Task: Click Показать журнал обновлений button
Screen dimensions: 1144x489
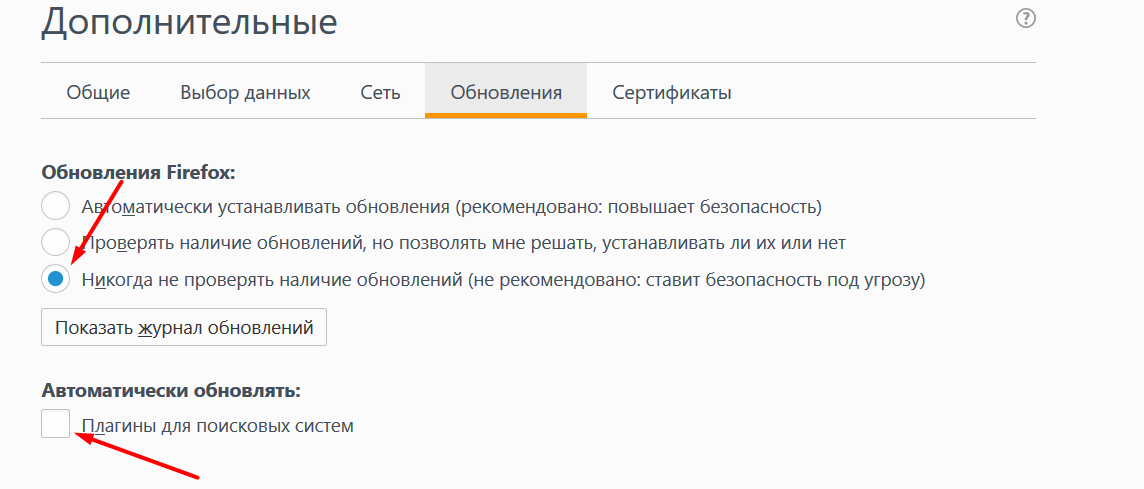Action: tap(184, 327)
